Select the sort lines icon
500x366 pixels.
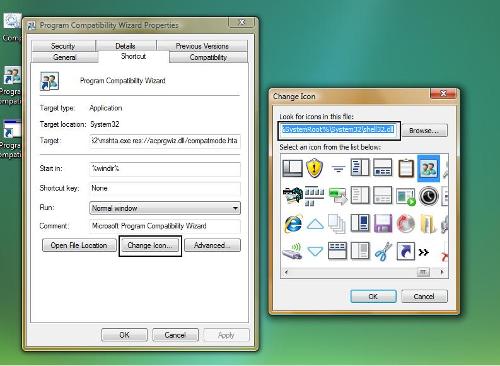pyautogui.click(x=338, y=169)
